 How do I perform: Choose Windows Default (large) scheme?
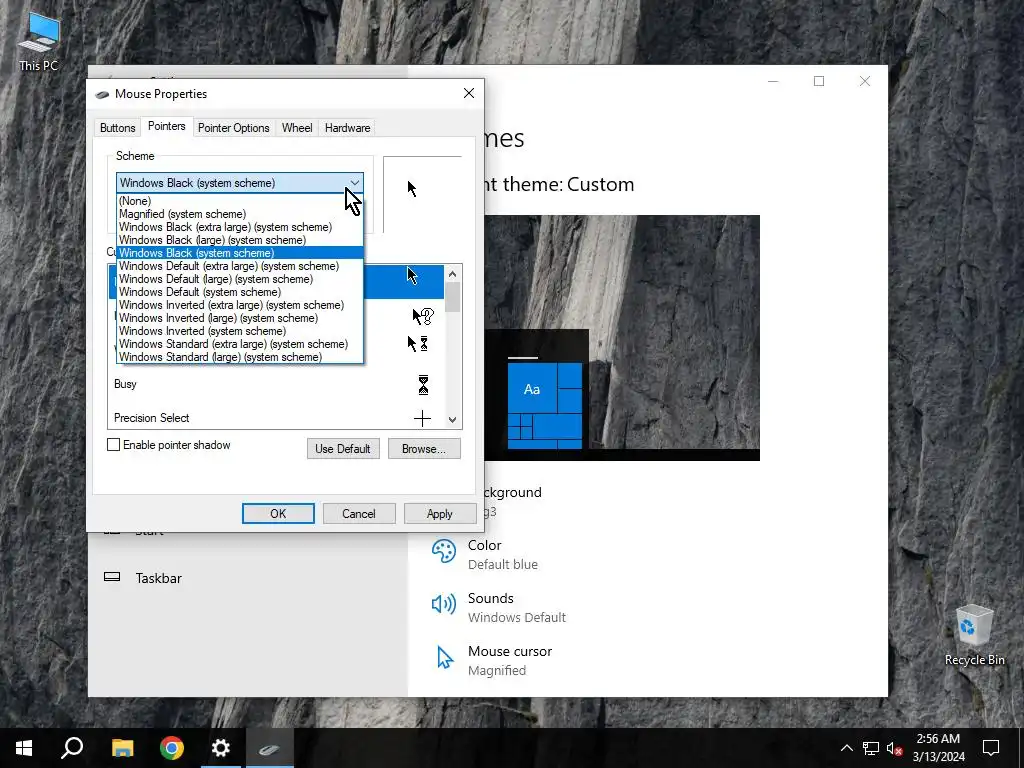tap(240, 280)
